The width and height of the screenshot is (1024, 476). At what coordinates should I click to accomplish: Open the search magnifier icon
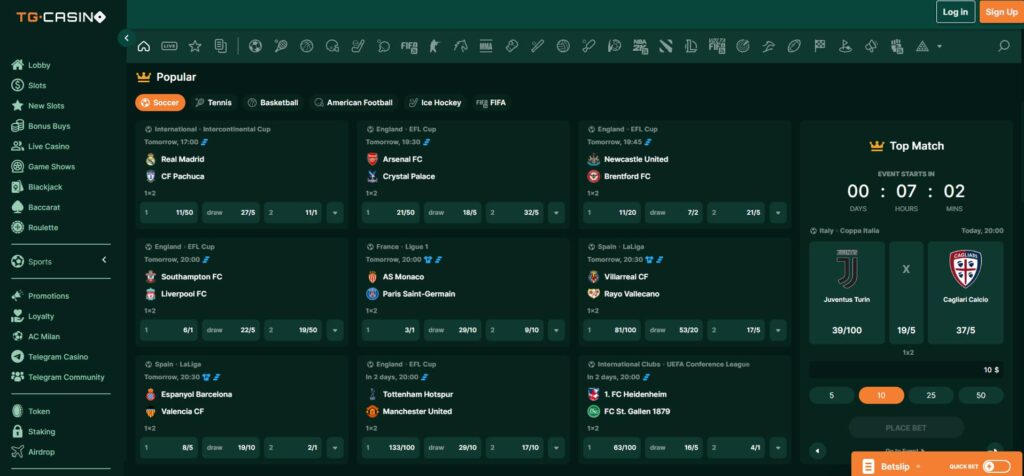[x=1004, y=46]
